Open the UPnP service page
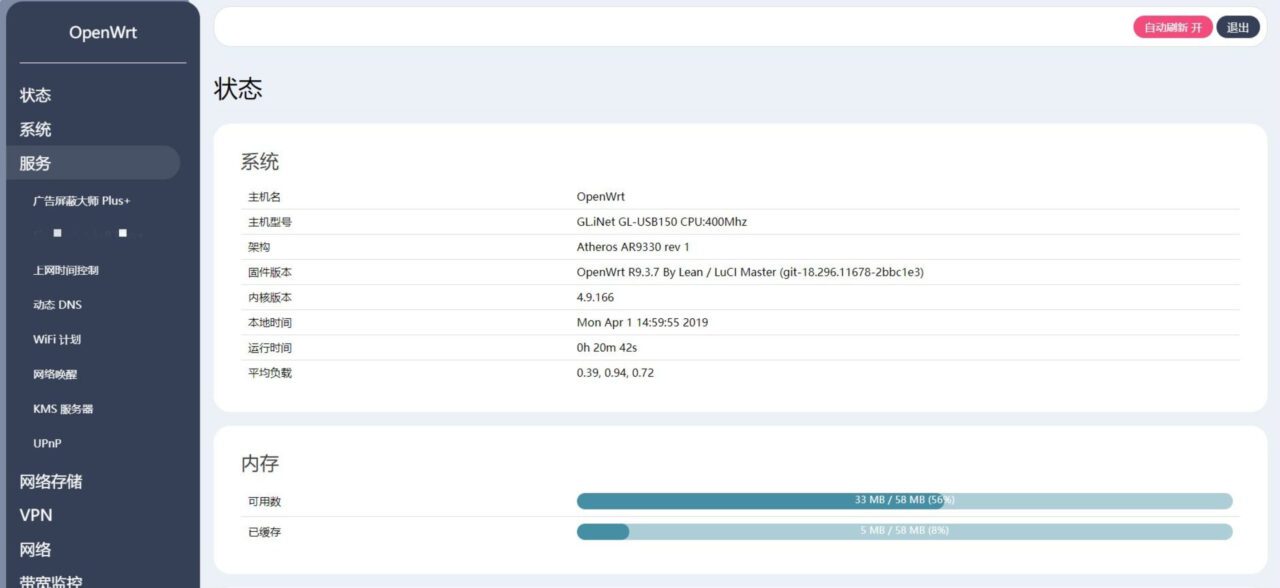This screenshot has height=588, width=1280. click(x=48, y=443)
